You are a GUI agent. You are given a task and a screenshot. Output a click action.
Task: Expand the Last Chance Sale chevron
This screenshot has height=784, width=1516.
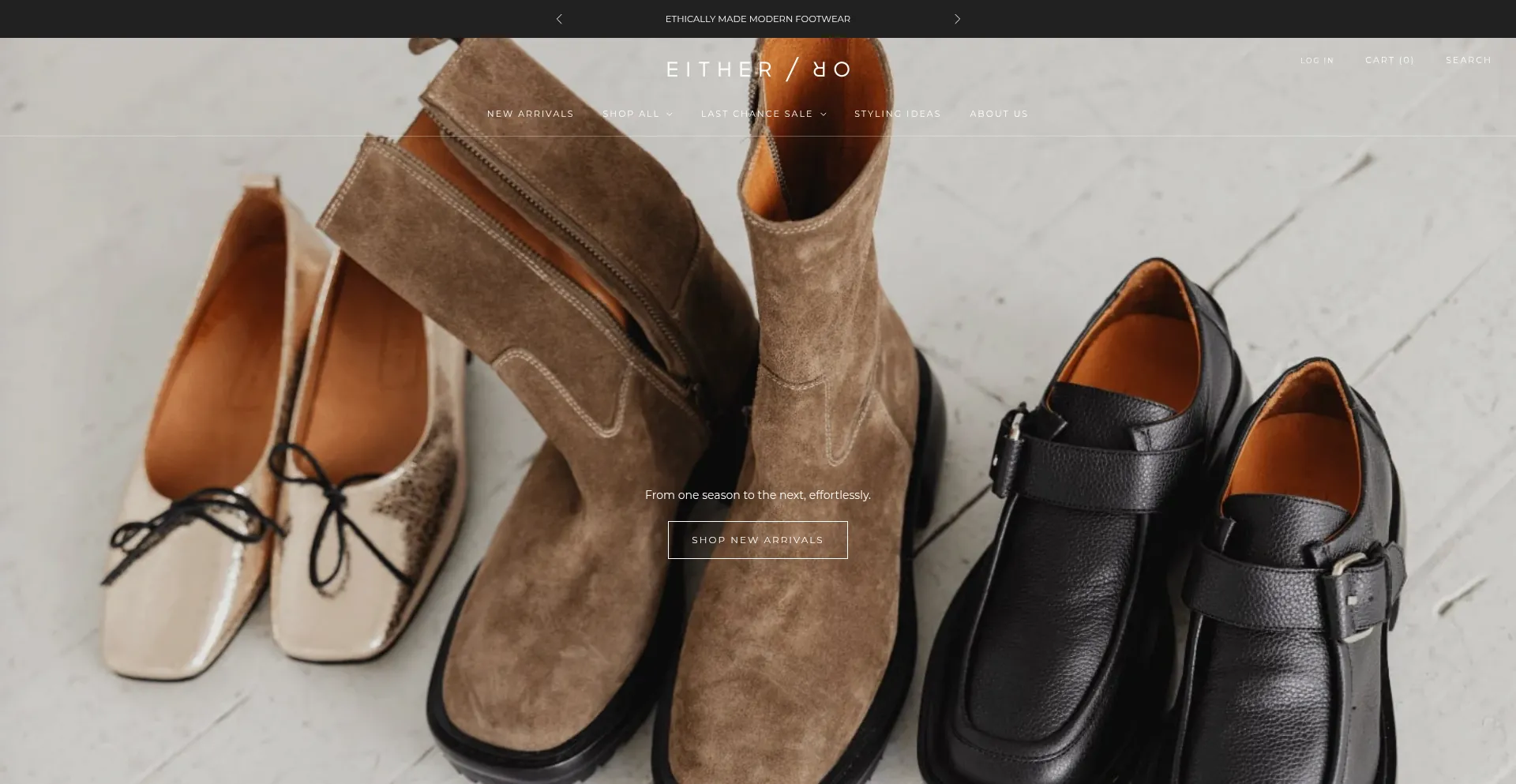(x=824, y=114)
